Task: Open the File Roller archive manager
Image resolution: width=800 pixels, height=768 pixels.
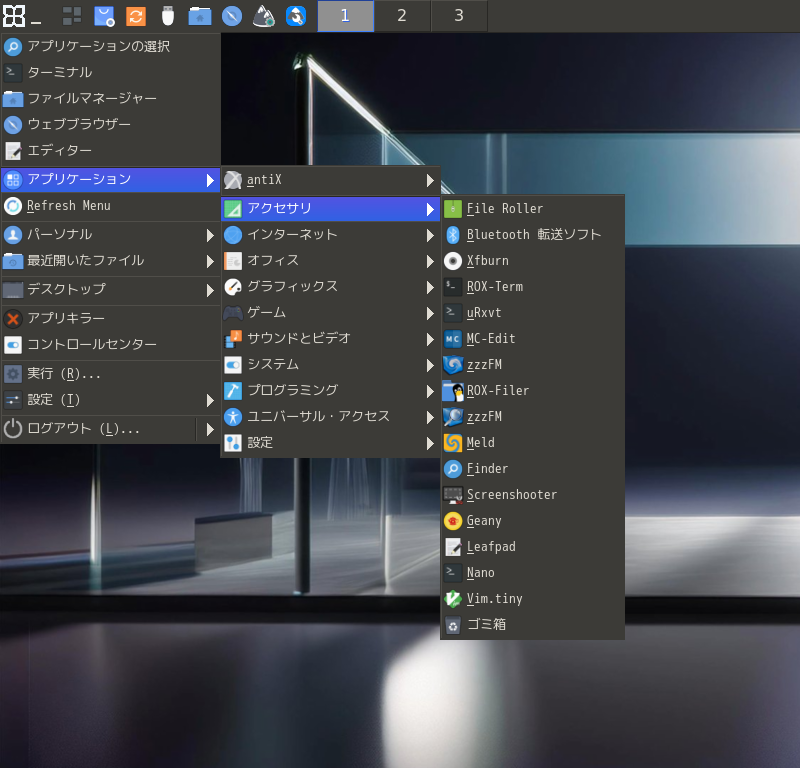Action: click(505, 209)
